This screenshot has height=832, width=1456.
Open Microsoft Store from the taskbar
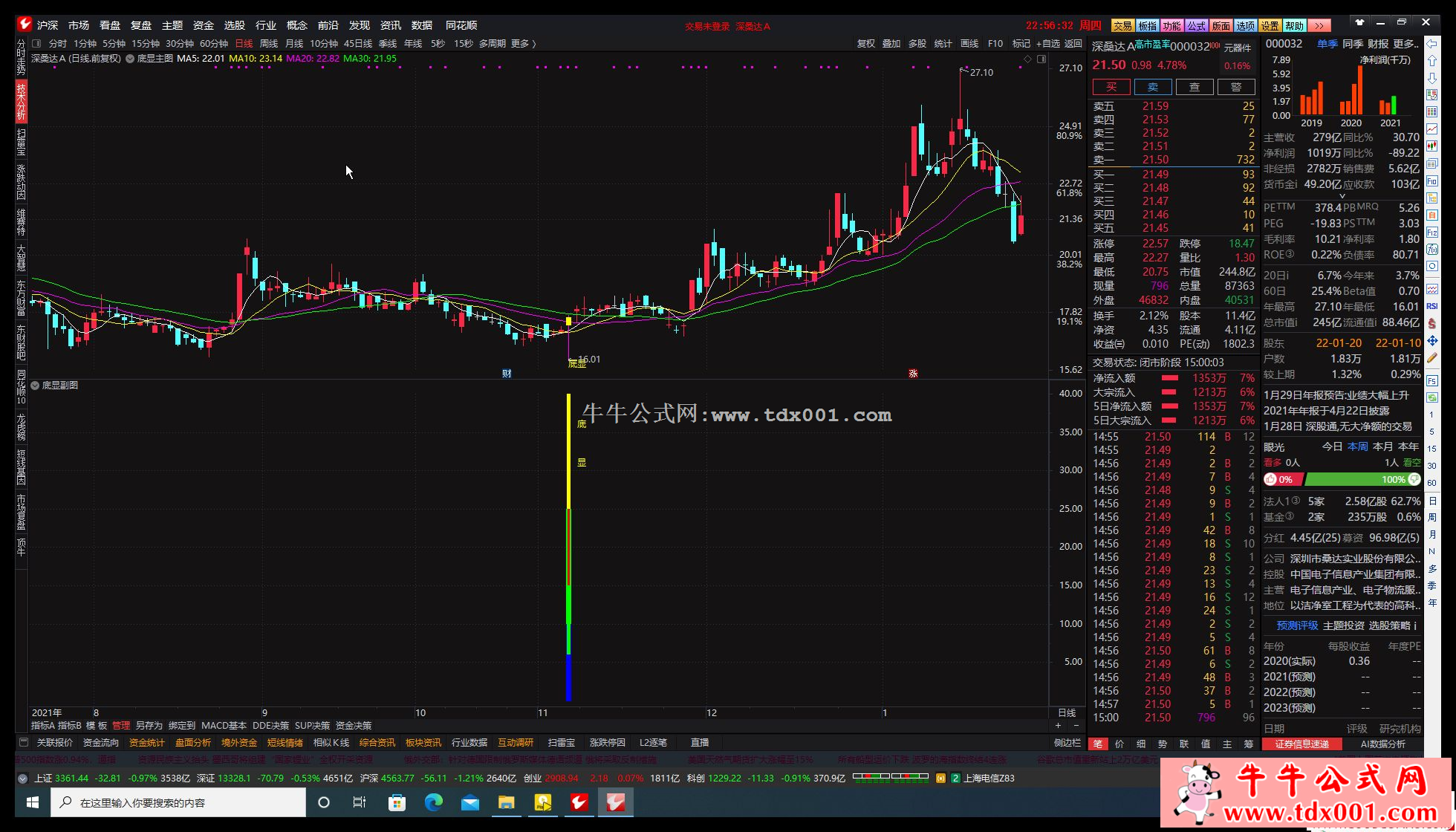pos(397,802)
